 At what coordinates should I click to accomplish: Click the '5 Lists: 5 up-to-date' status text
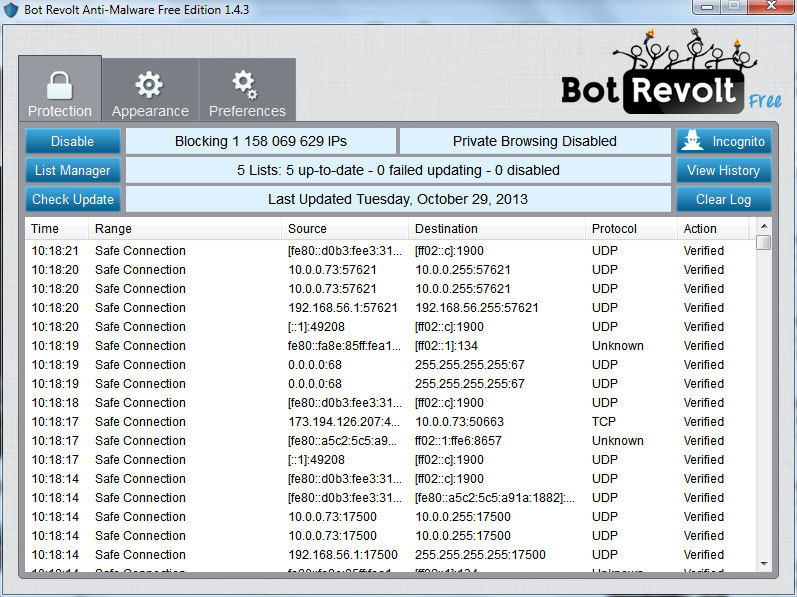tap(398, 170)
